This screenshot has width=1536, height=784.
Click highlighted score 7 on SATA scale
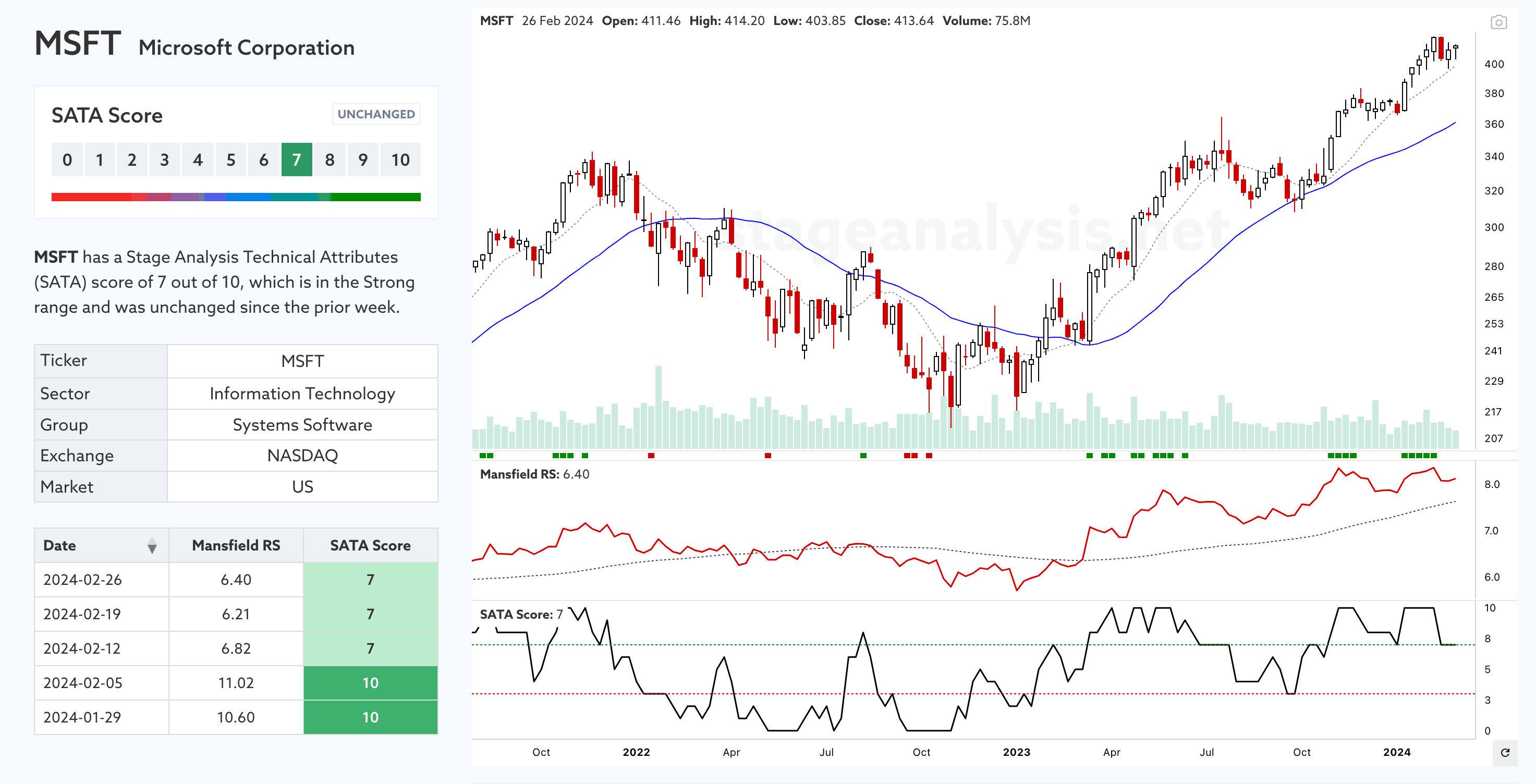point(297,160)
